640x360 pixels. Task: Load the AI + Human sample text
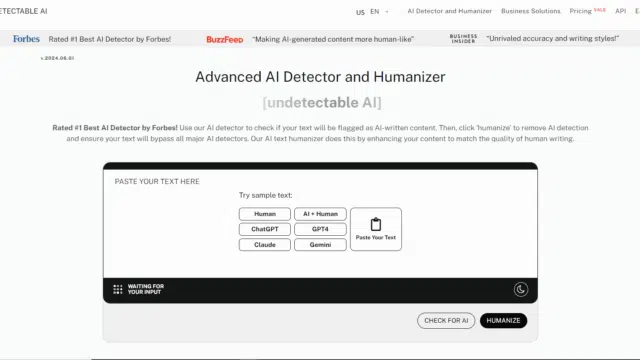(x=320, y=214)
